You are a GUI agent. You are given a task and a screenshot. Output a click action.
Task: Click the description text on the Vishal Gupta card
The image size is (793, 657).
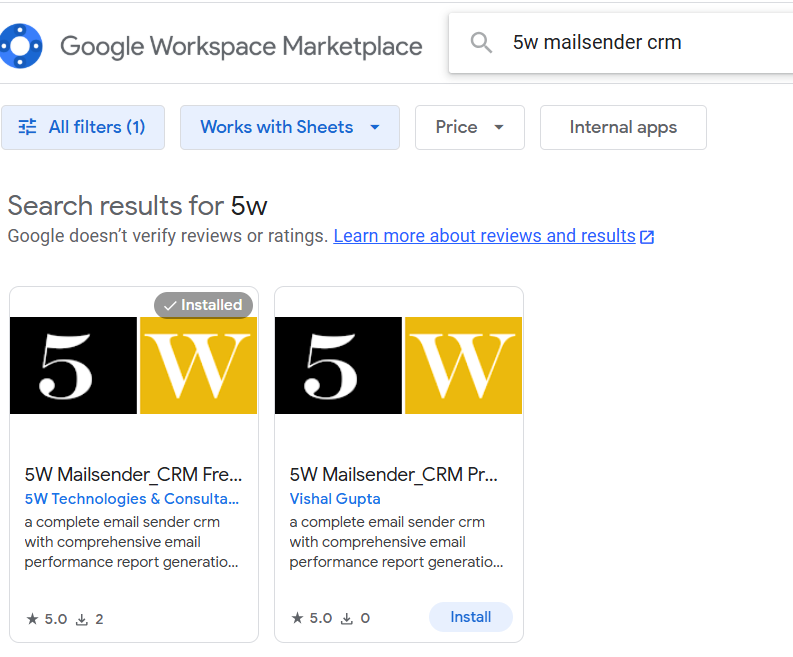(x=396, y=542)
